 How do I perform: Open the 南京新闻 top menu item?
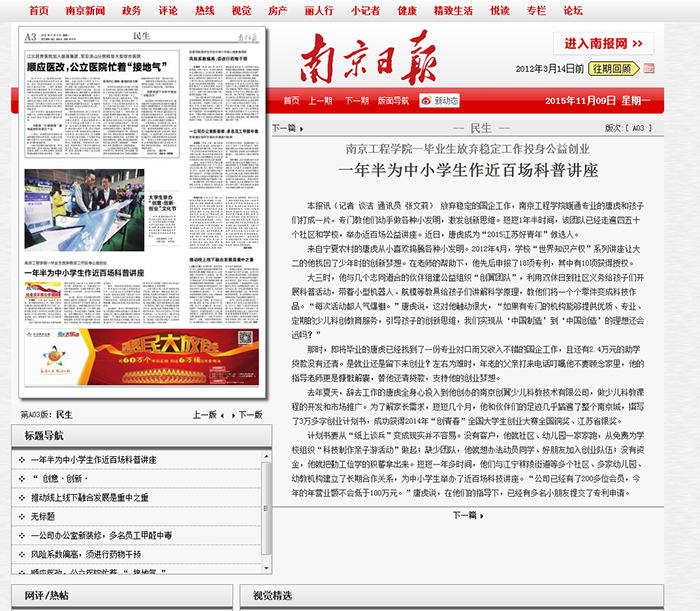click(x=85, y=10)
